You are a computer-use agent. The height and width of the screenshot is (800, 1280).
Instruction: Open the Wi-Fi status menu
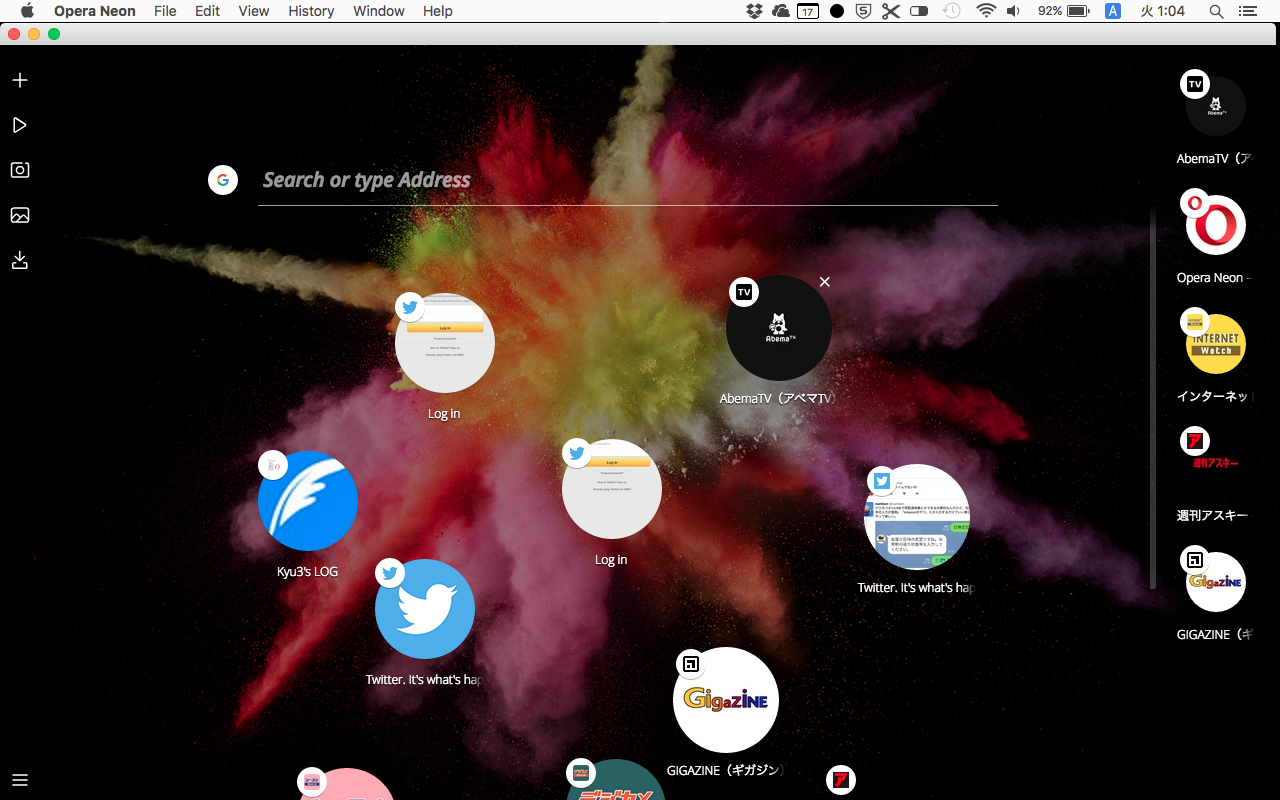[987, 11]
